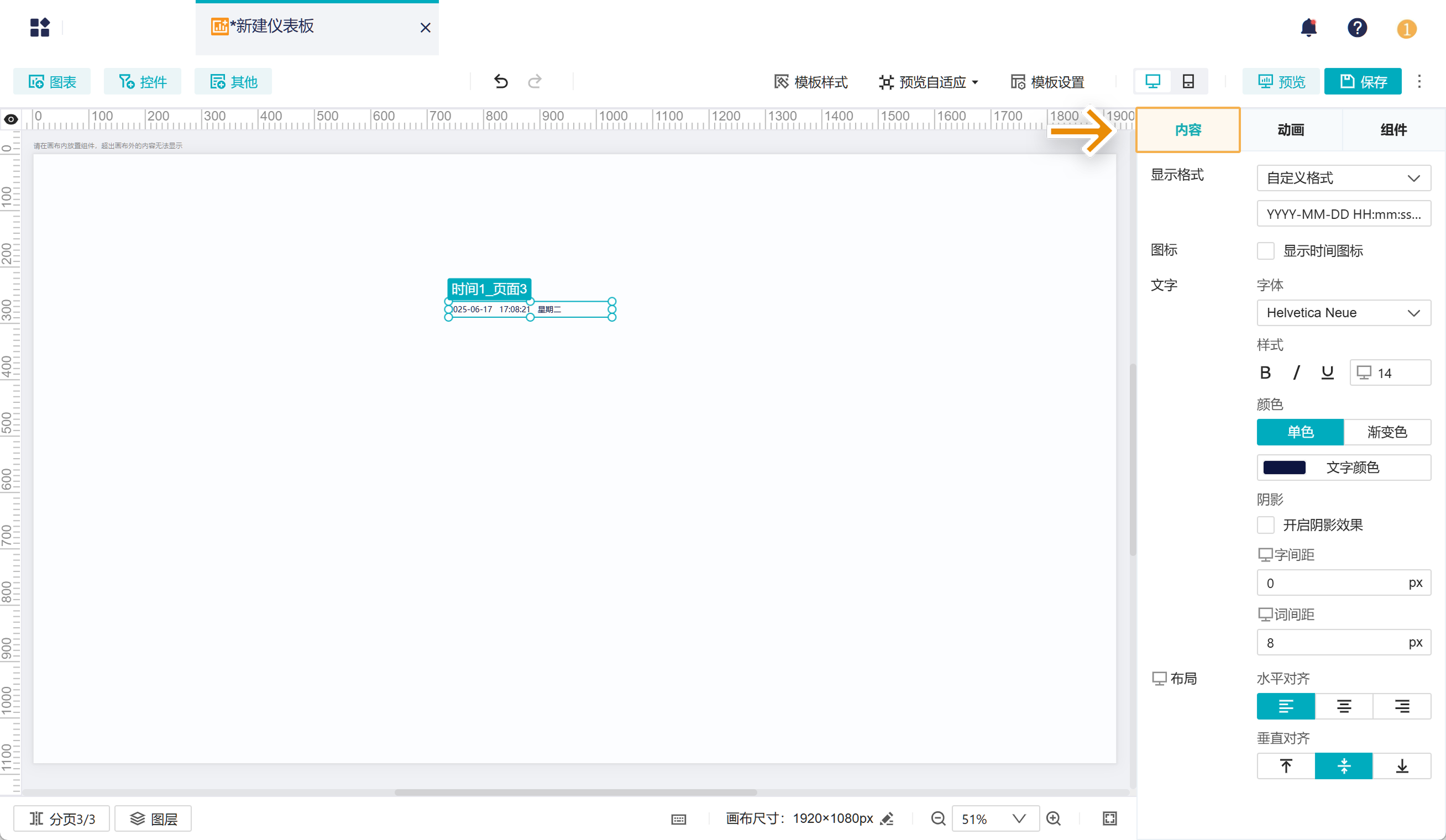This screenshot has height=840, width=1446.
Task: Edit canvas size with pencil icon
Action: (x=887, y=818)
